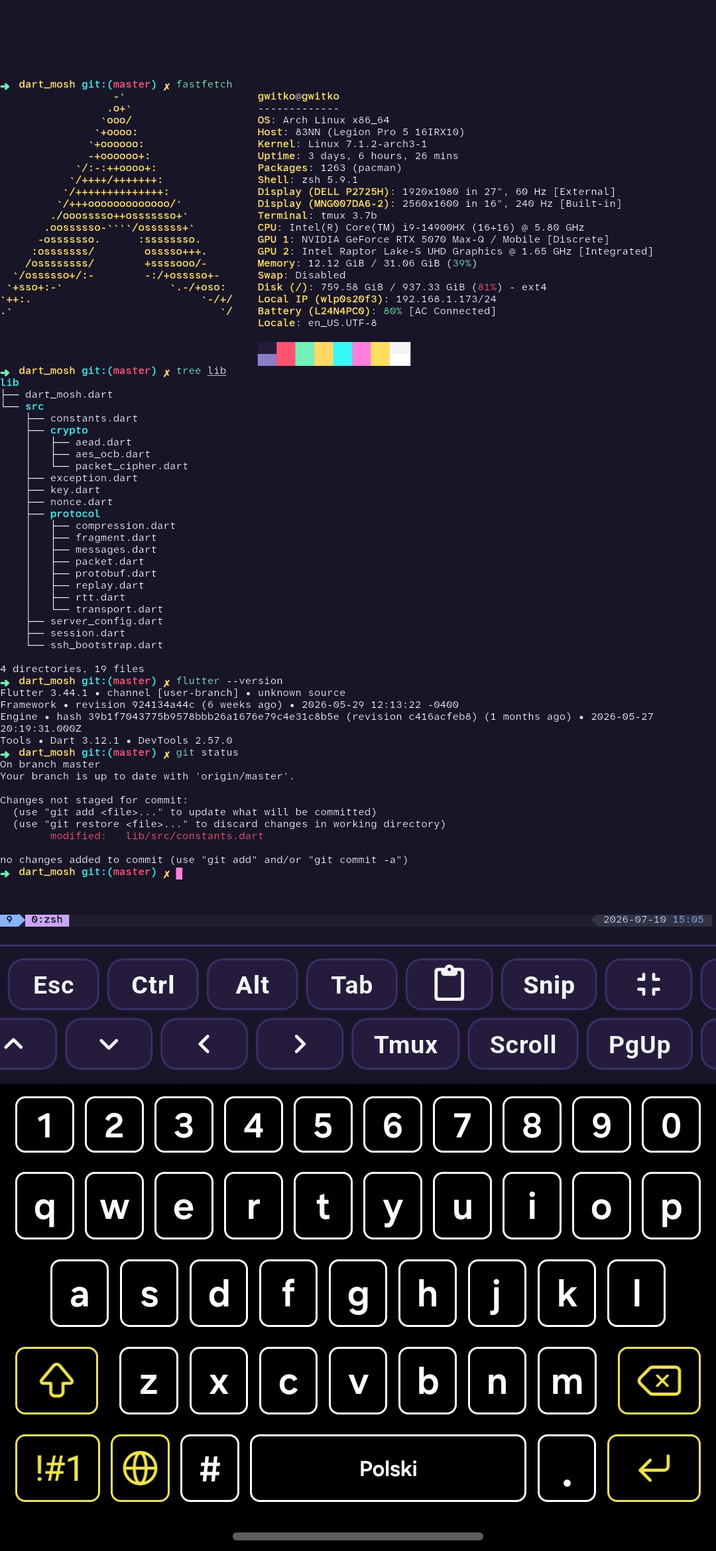Tap the period key
Viewport: 716px width, 1551px height.
[567, 1468]
